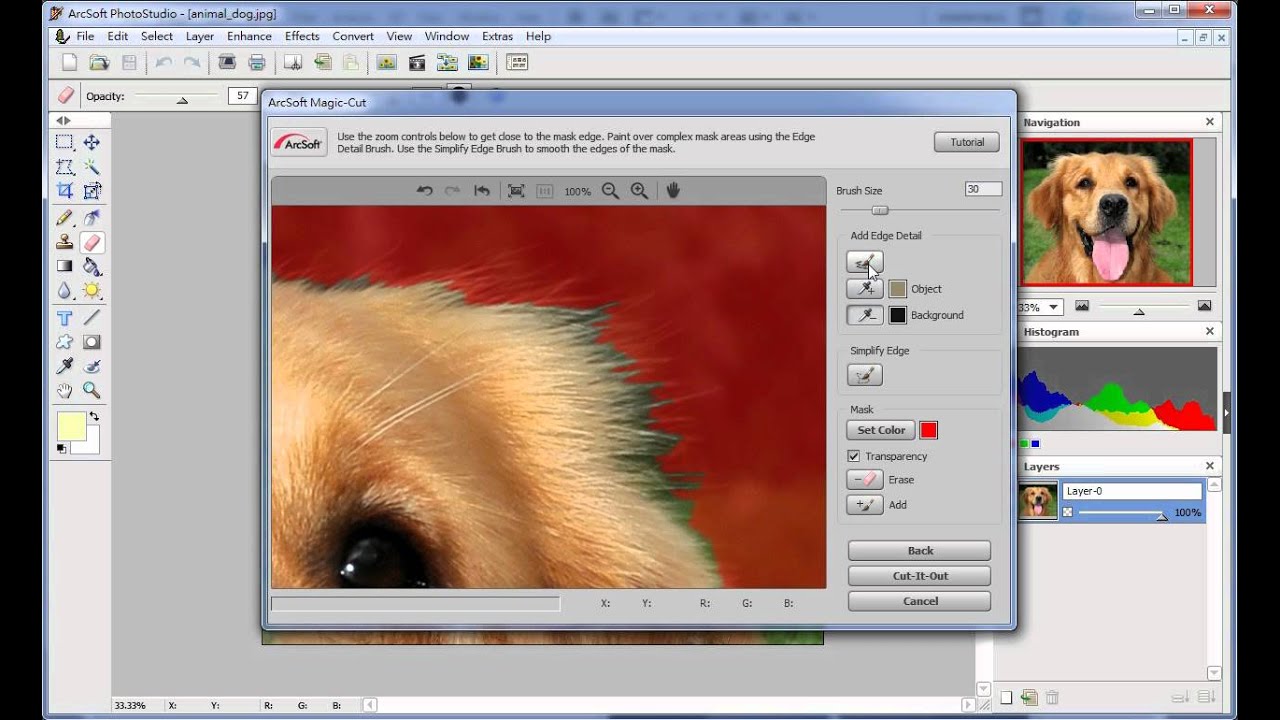The height and width of the screenshot is (720, 1280).
Task: Select the Simplify Edge brush
Action: pos(865,375)
